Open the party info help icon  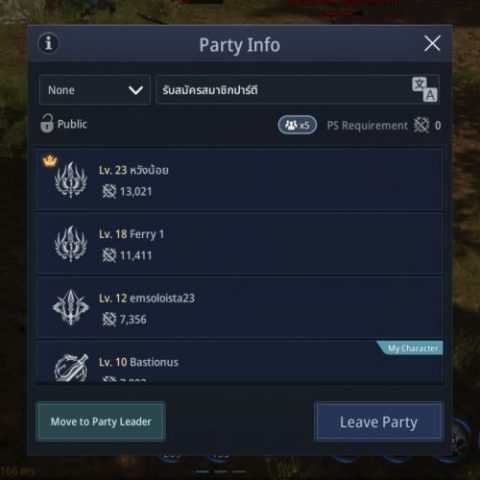(49, 43)
